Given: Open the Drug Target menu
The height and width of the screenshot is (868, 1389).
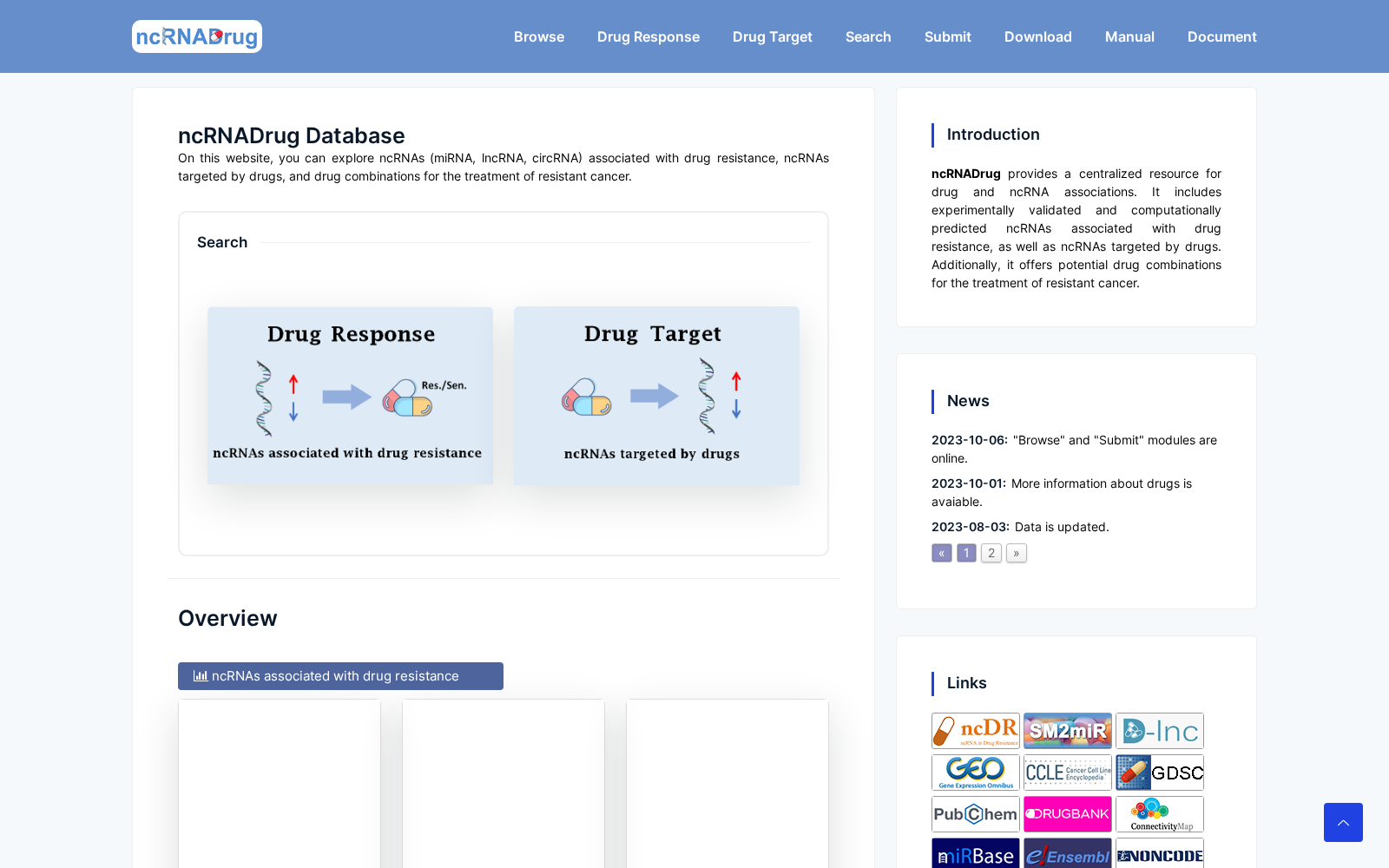Looking at the screenshot, I should click(x=773, y=36).
